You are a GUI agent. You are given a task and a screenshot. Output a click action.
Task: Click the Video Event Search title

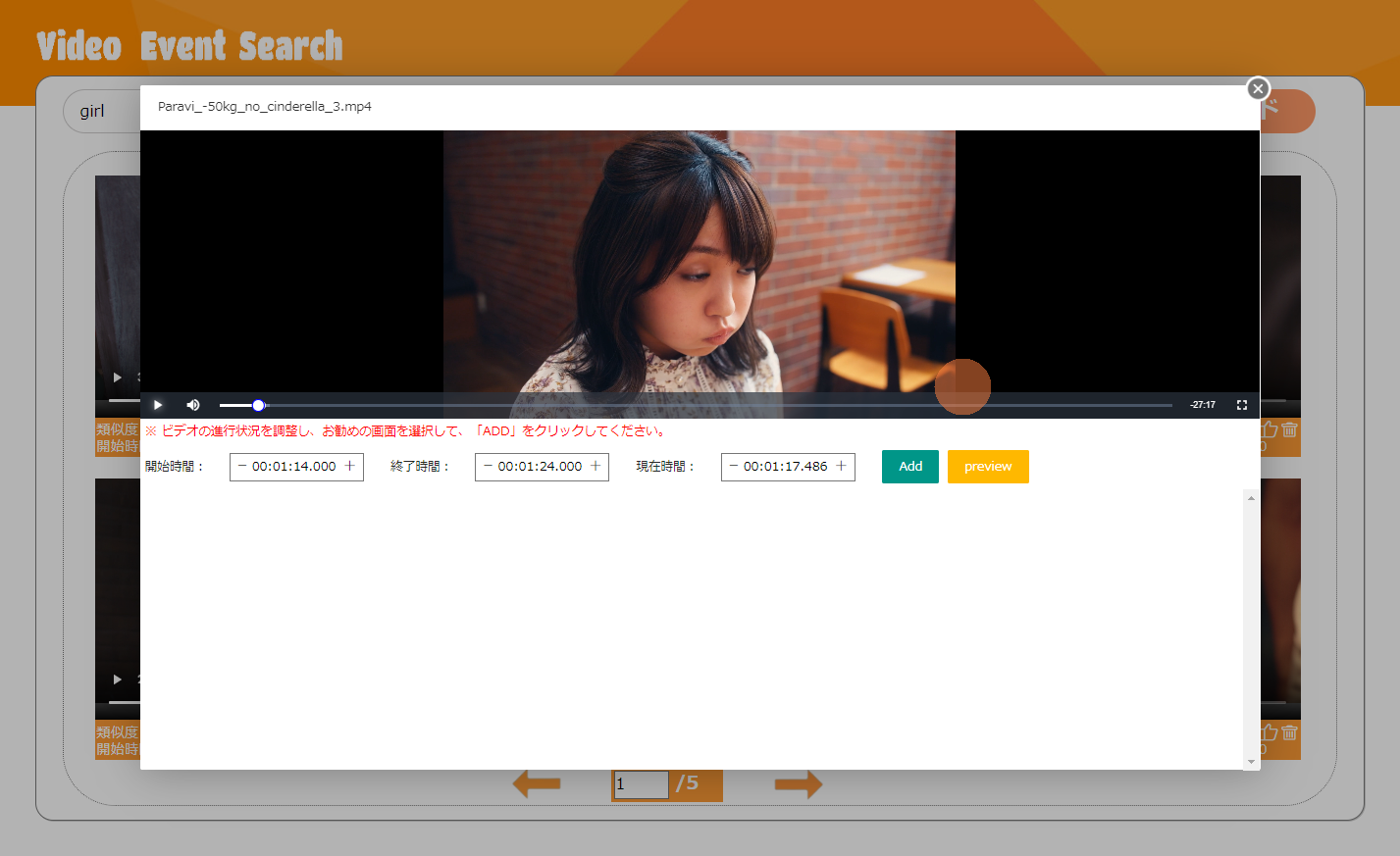tap(190, 46)
